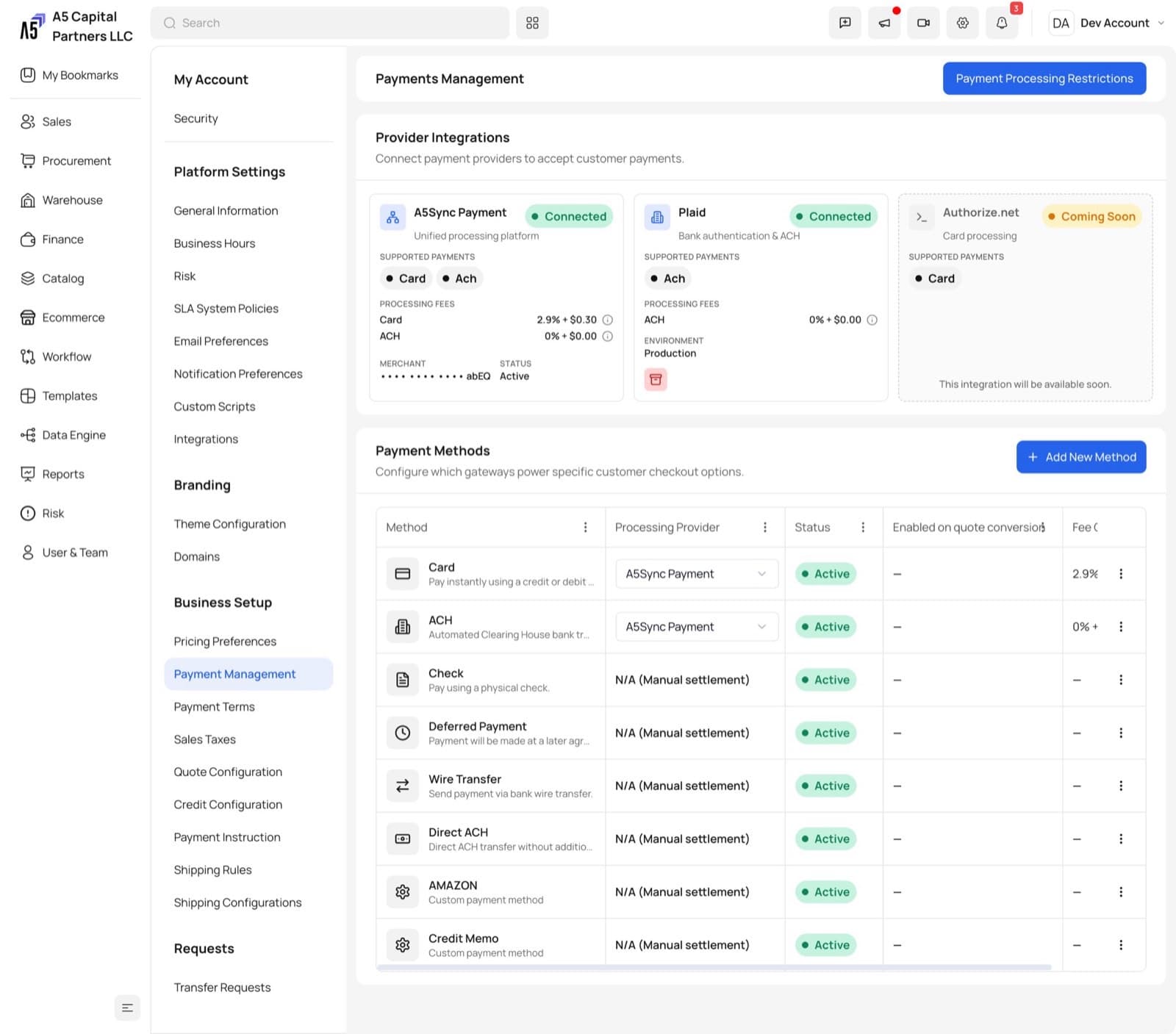Open the feedback chat icon in top bar
1176x1034 pixels.
click(845, 23)
